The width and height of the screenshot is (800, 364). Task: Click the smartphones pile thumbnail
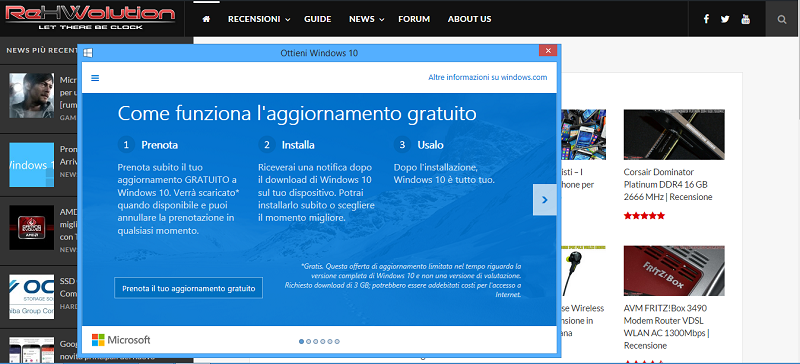584,134
